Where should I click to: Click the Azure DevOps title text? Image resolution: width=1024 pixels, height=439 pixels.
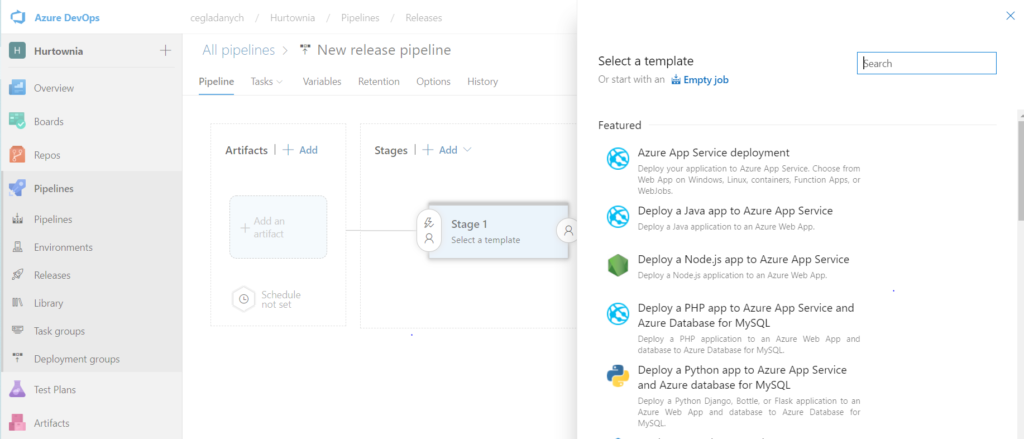click(67, 18)
